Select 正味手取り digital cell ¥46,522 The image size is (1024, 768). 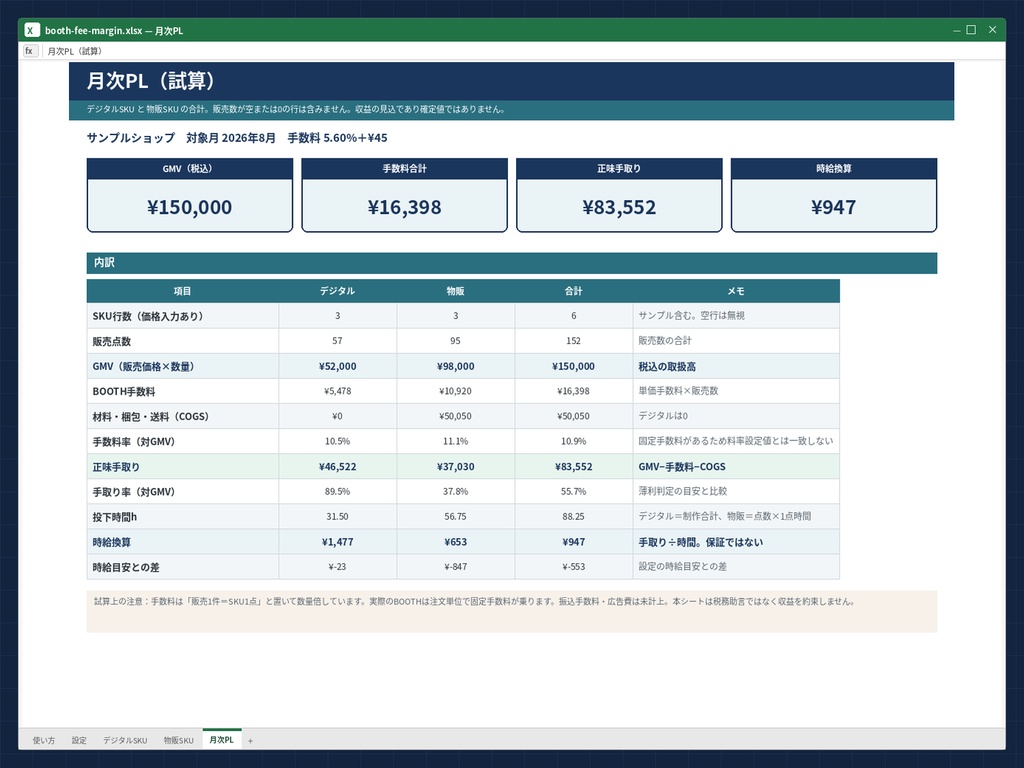[338, 467]
